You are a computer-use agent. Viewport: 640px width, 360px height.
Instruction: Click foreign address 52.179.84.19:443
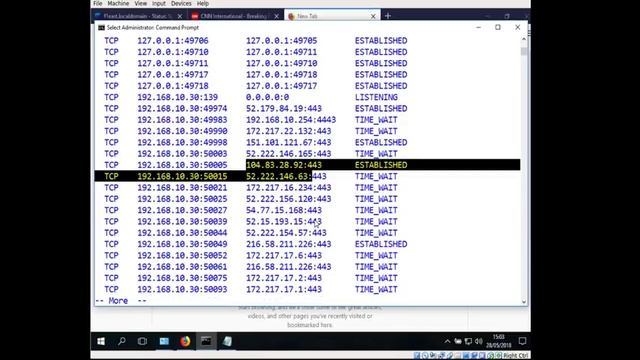[284, 109]
